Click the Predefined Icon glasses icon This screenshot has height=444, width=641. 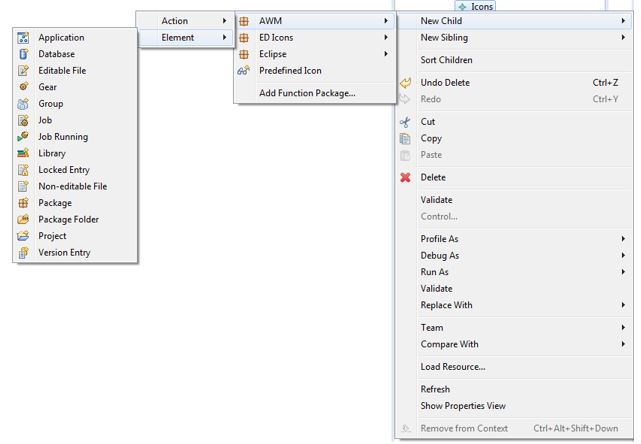pyautogui.click(x=243, y=71)
